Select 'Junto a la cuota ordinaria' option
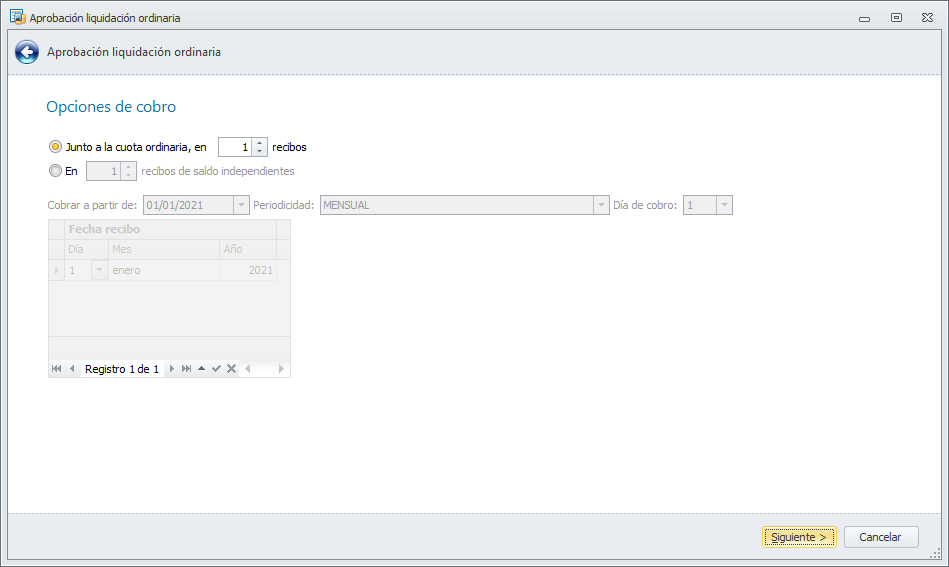This screenshot has height=567, width=949. coord(55,147)
